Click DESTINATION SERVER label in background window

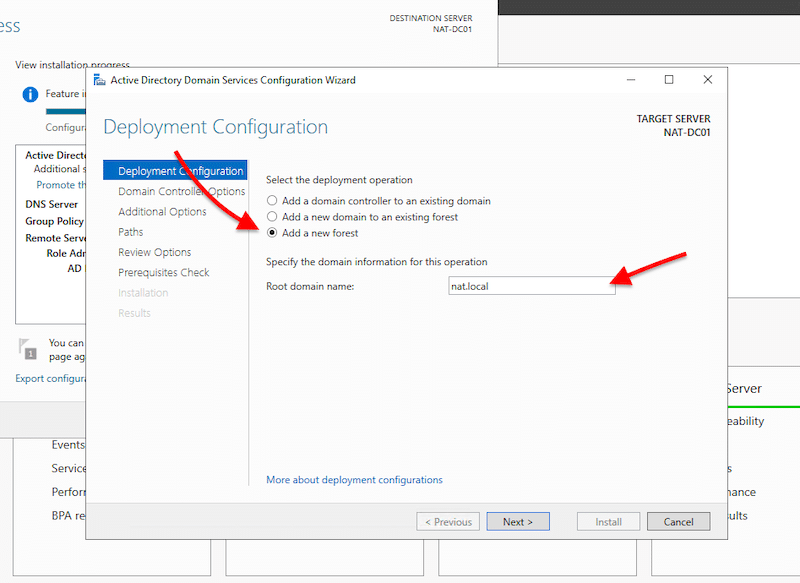pyautogui.click(x=431, y=18)
